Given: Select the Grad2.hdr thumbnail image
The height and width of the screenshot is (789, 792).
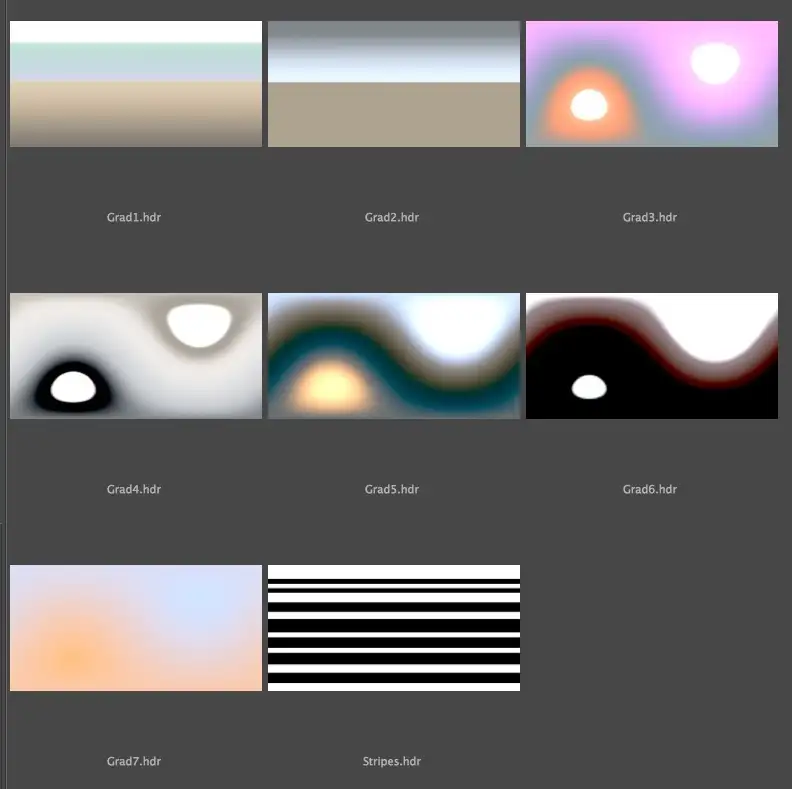Looking at the screenshot, I should pyautogui.click(x=394, y=84).
